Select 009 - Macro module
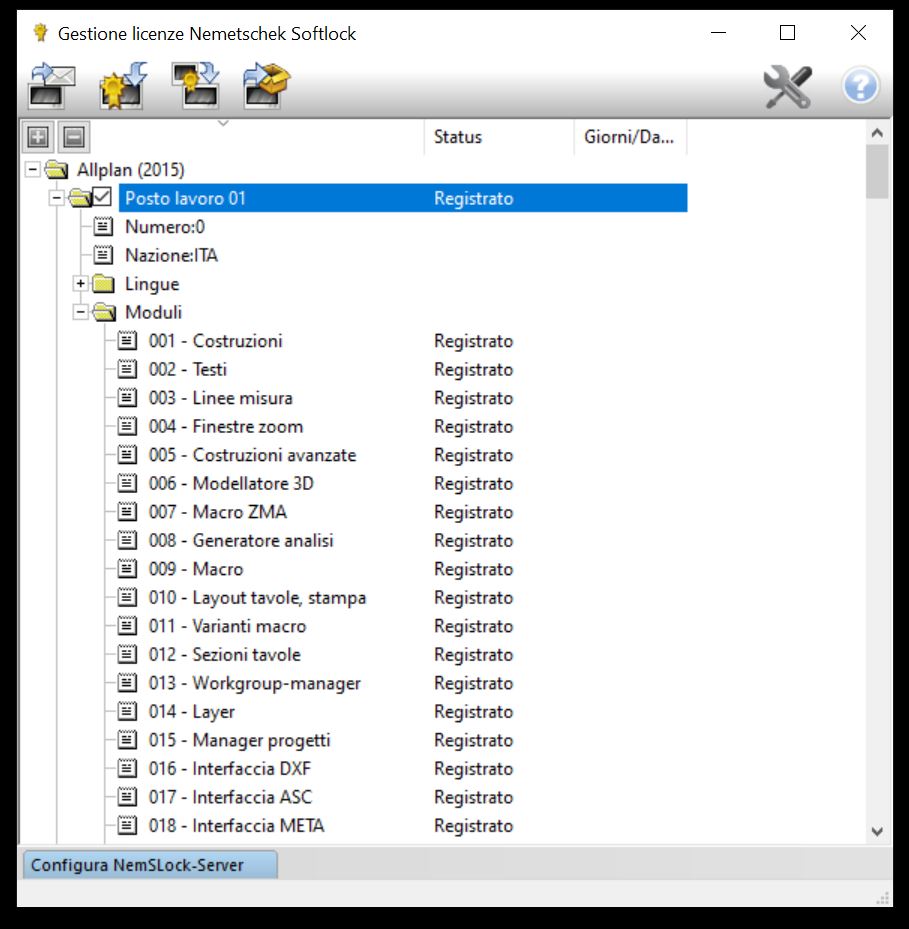Screen dimensions: 909x929 (x=196, y=568)
